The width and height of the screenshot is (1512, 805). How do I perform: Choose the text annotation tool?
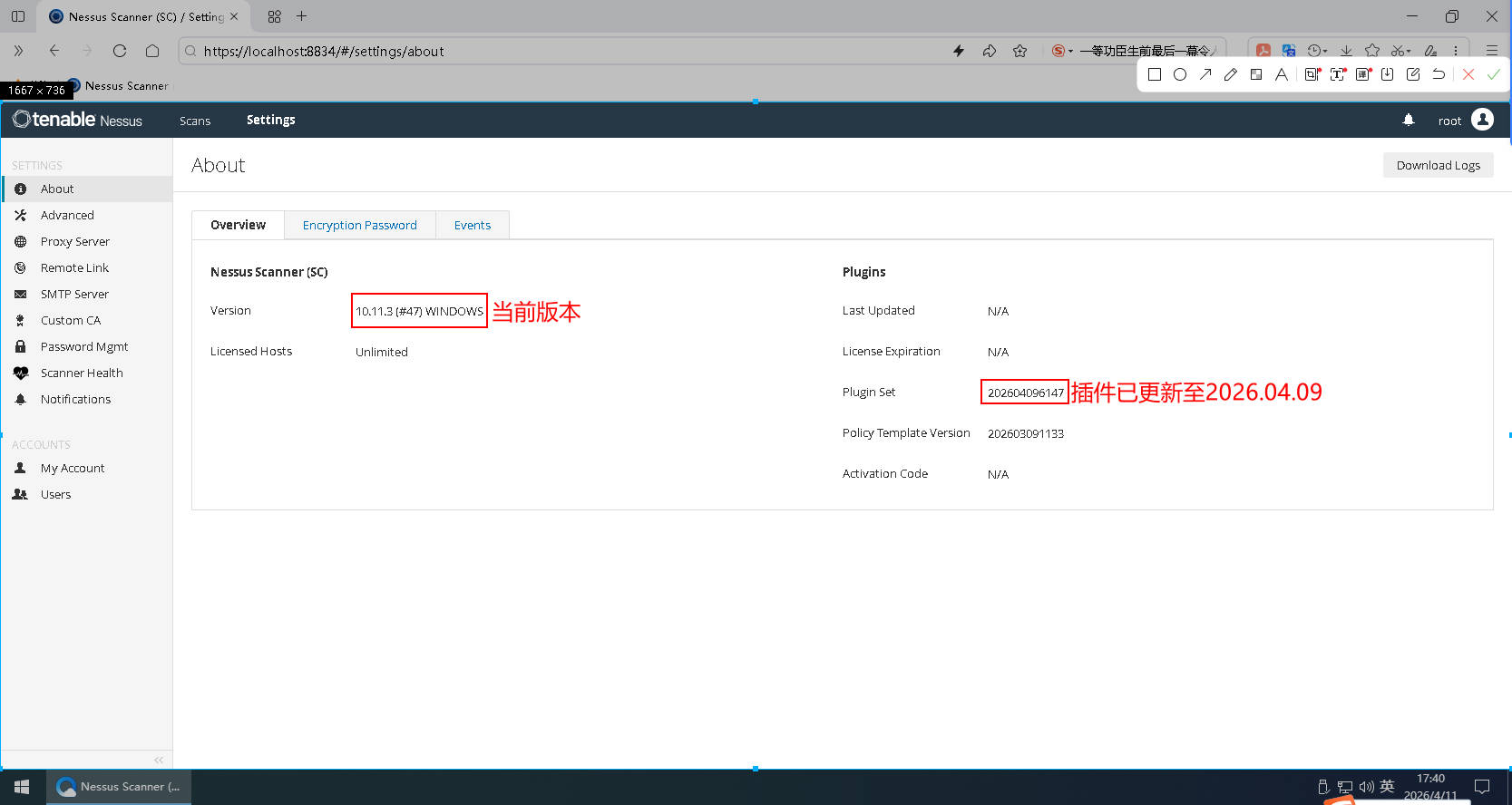pos(1281,74)
